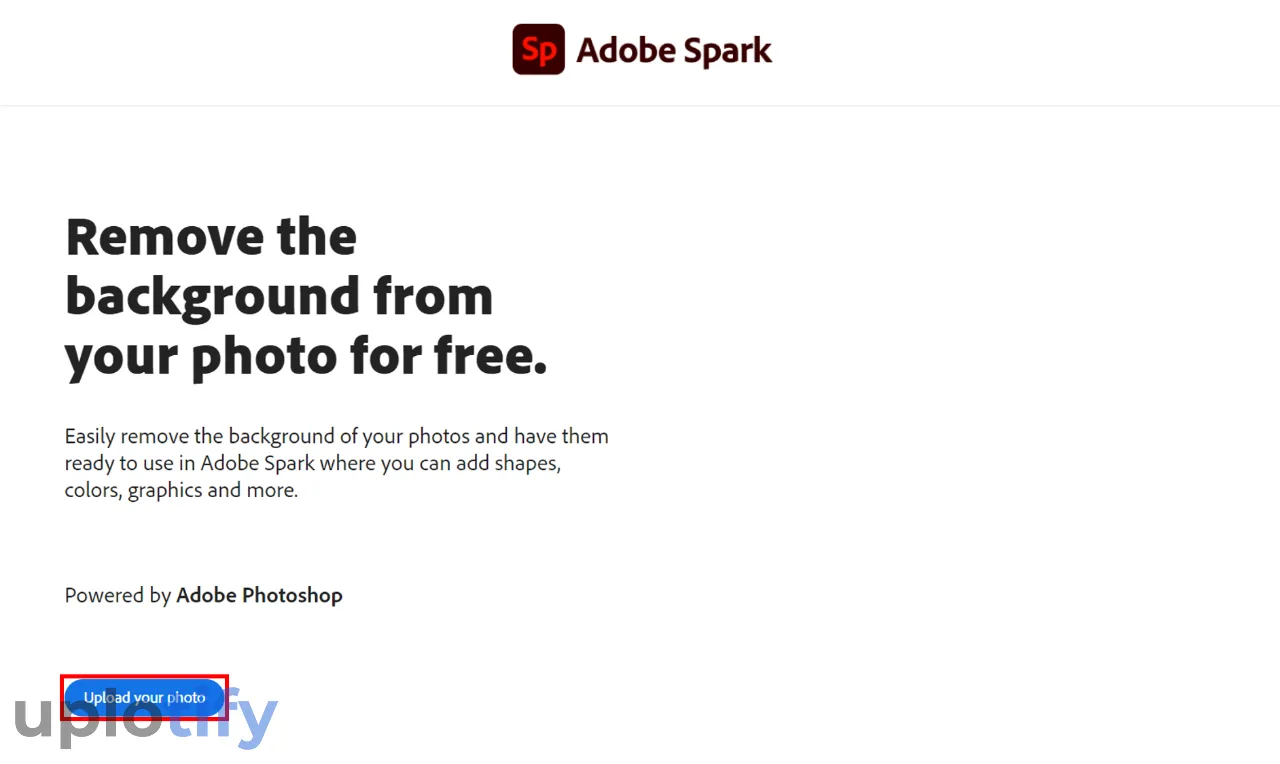Click the 'Easily remove the background' sentence
Image resolution: width=1280 pixels, height=764 pixels.
click(336, 436)
